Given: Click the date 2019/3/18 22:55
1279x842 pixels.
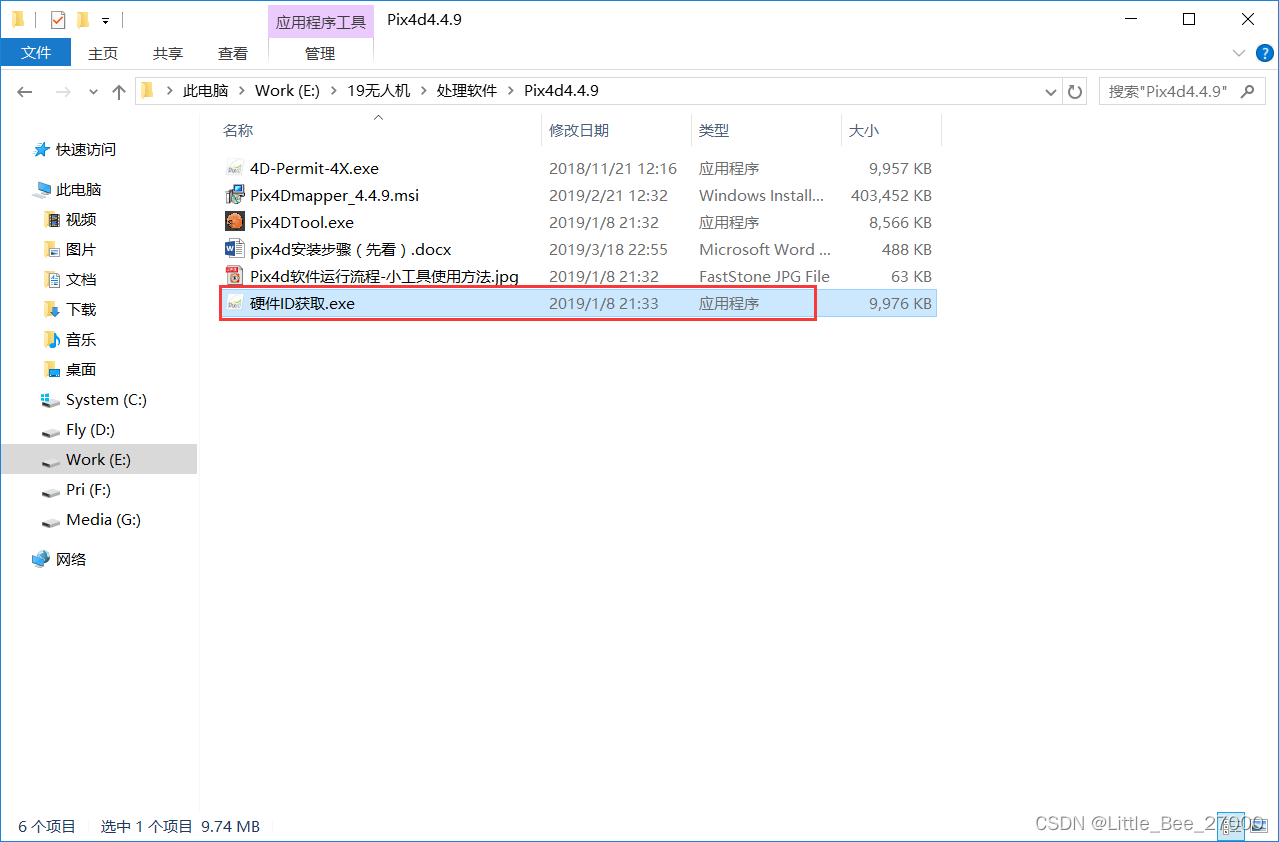Looking at the screenshot, I should coord(608,249).
